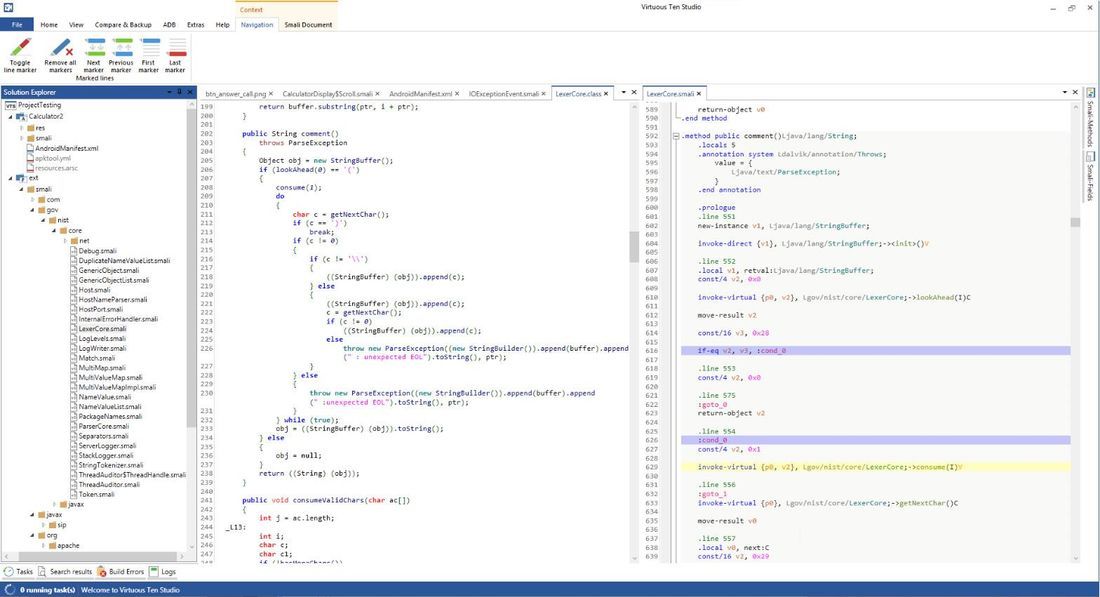Open the View ribbon tab
This screenshot has width=1100, height=597.
(x=76, y=25)
